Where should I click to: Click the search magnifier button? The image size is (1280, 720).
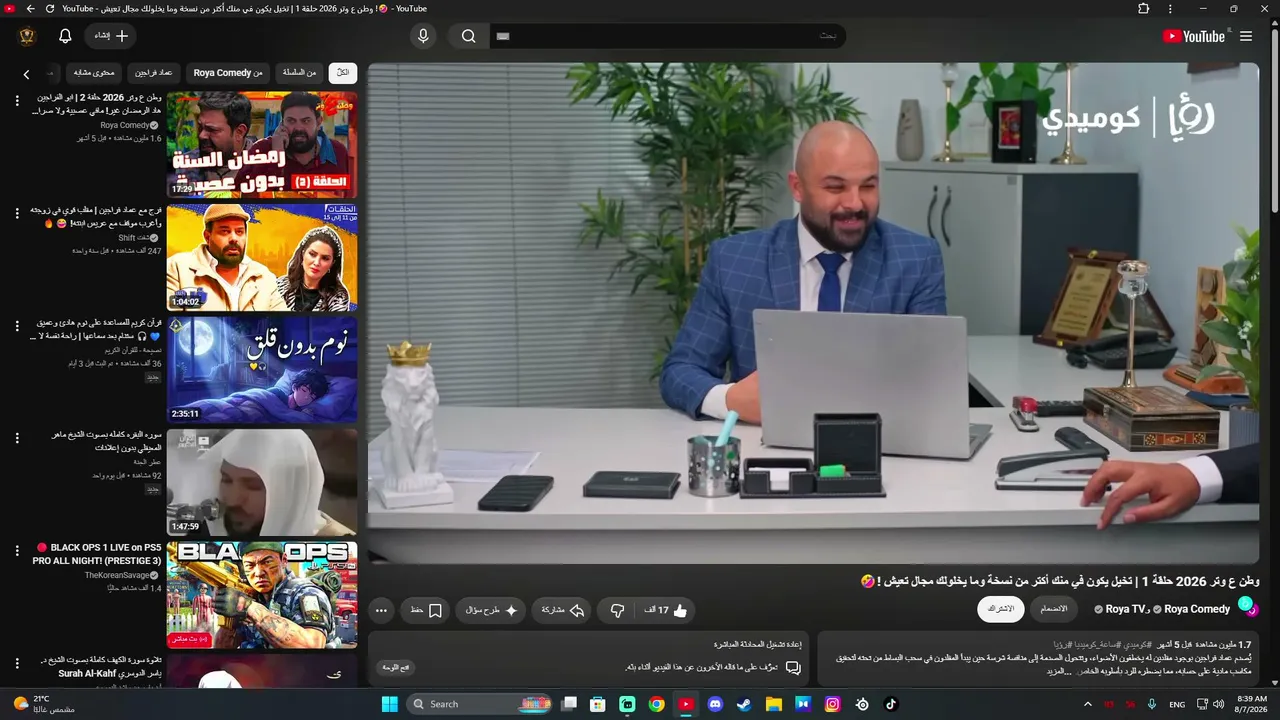point(469,36)
